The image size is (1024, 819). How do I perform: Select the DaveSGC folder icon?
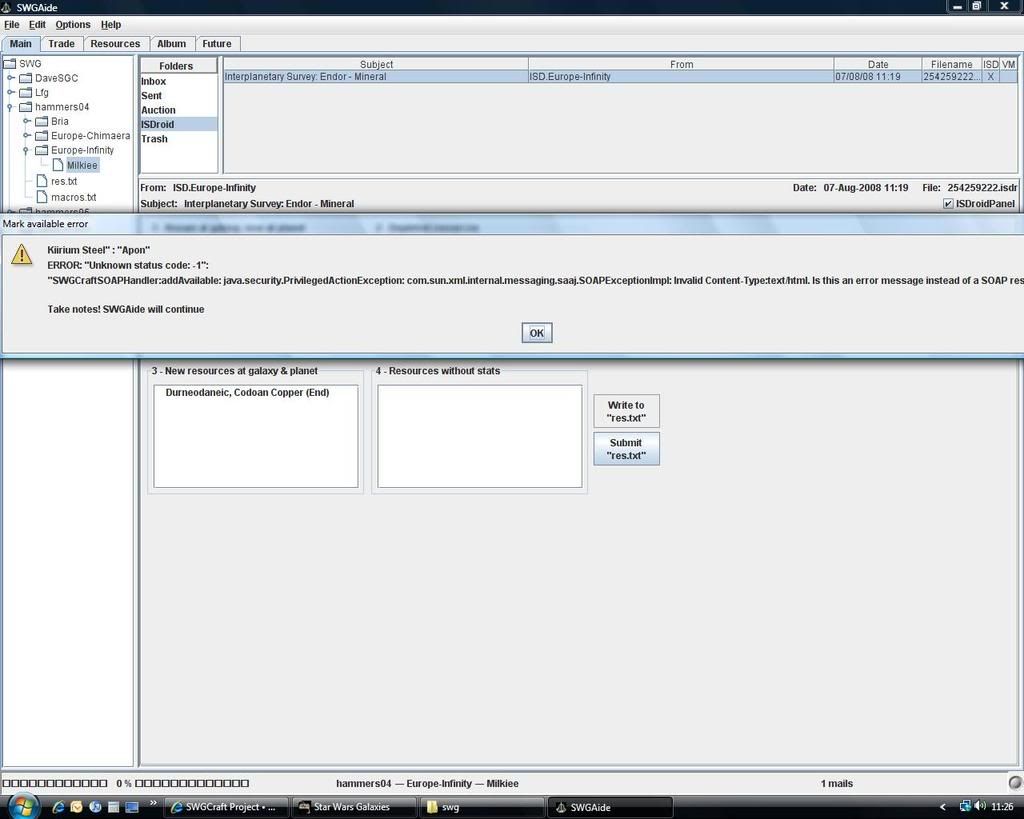click(x=25, y=78)
